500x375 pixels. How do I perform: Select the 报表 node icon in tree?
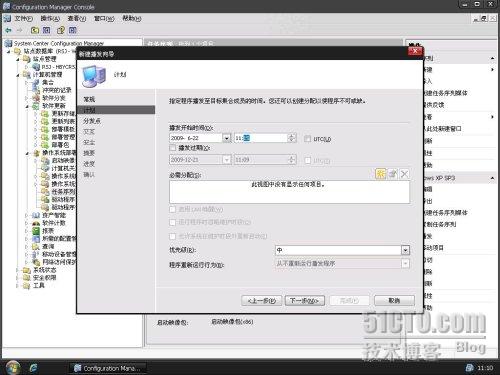tap(36, 231)
